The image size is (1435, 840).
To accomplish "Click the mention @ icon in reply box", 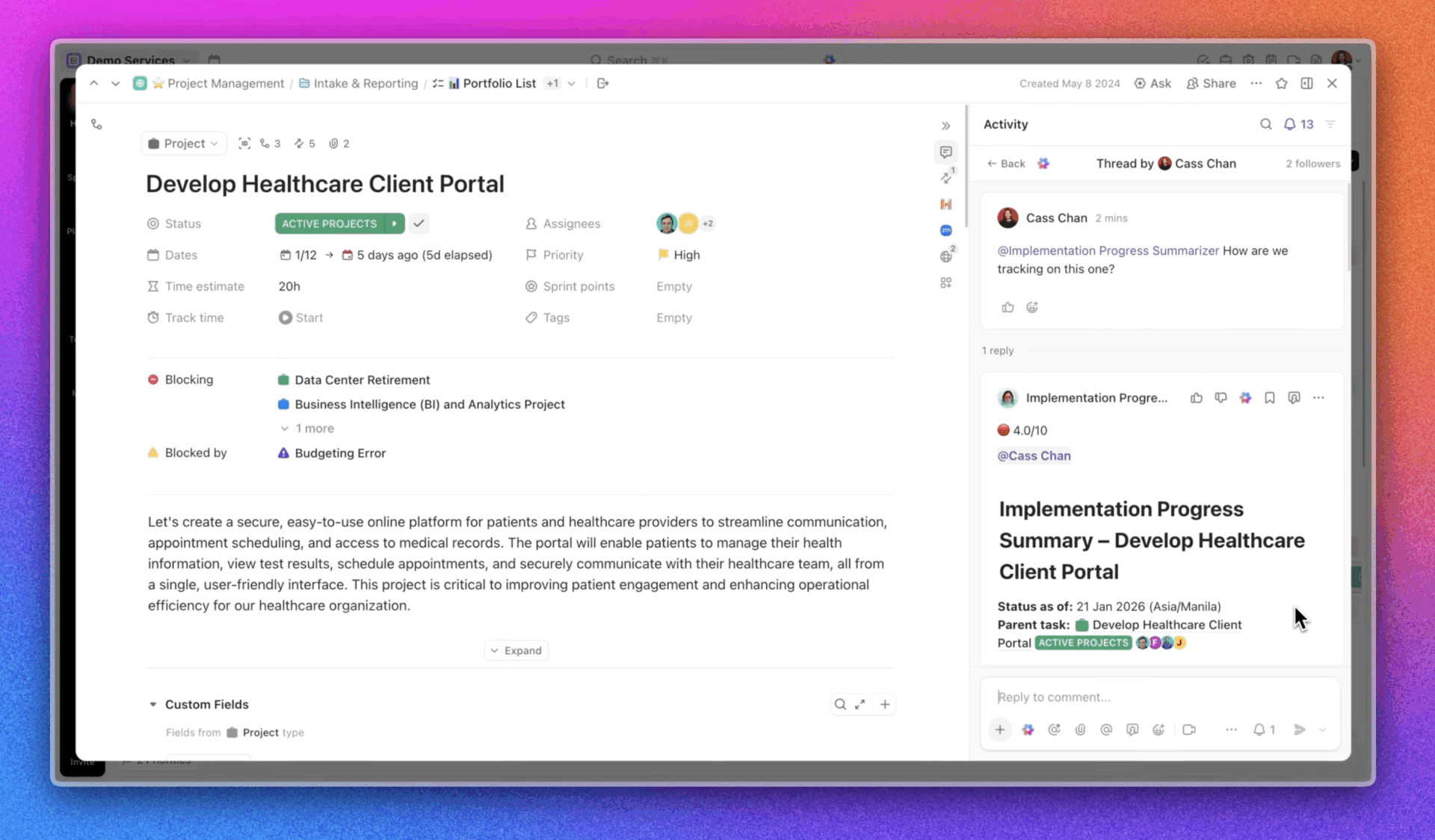I will tap(1106, 729).
